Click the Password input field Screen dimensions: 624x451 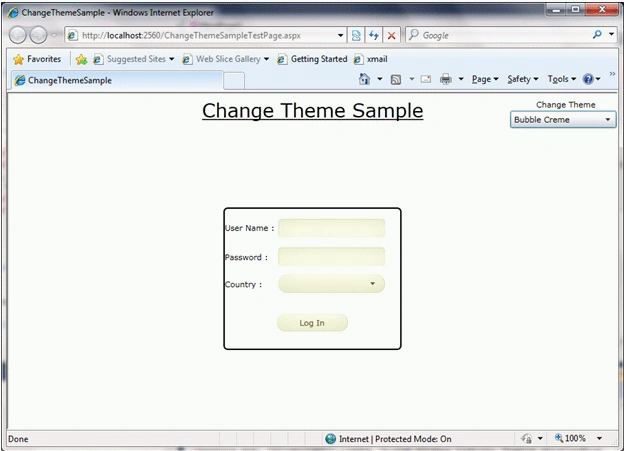331,256
